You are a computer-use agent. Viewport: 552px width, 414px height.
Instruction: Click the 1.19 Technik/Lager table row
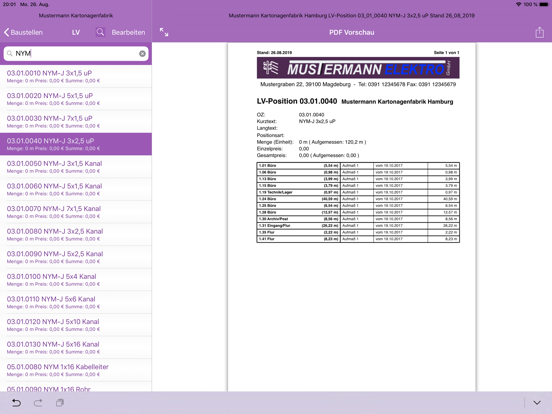[x=358, y=192]
